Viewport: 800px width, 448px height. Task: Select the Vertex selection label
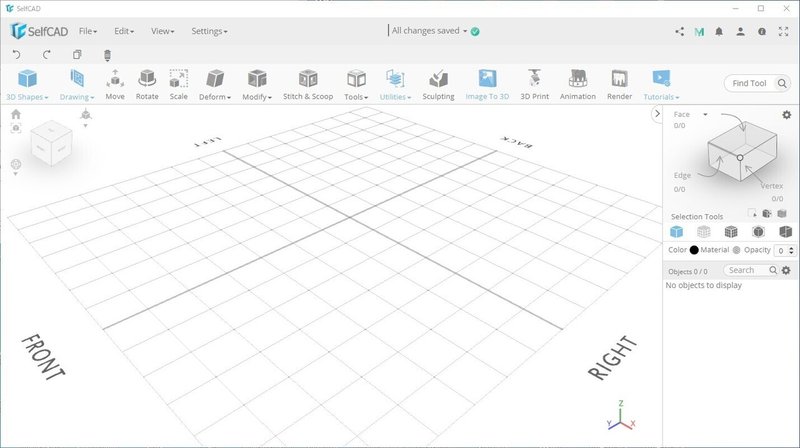pyautogui.click(x=771, y=186)
